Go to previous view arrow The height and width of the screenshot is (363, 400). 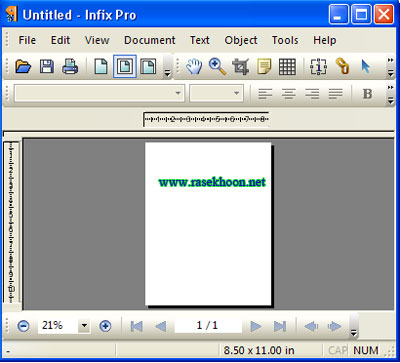311,326
